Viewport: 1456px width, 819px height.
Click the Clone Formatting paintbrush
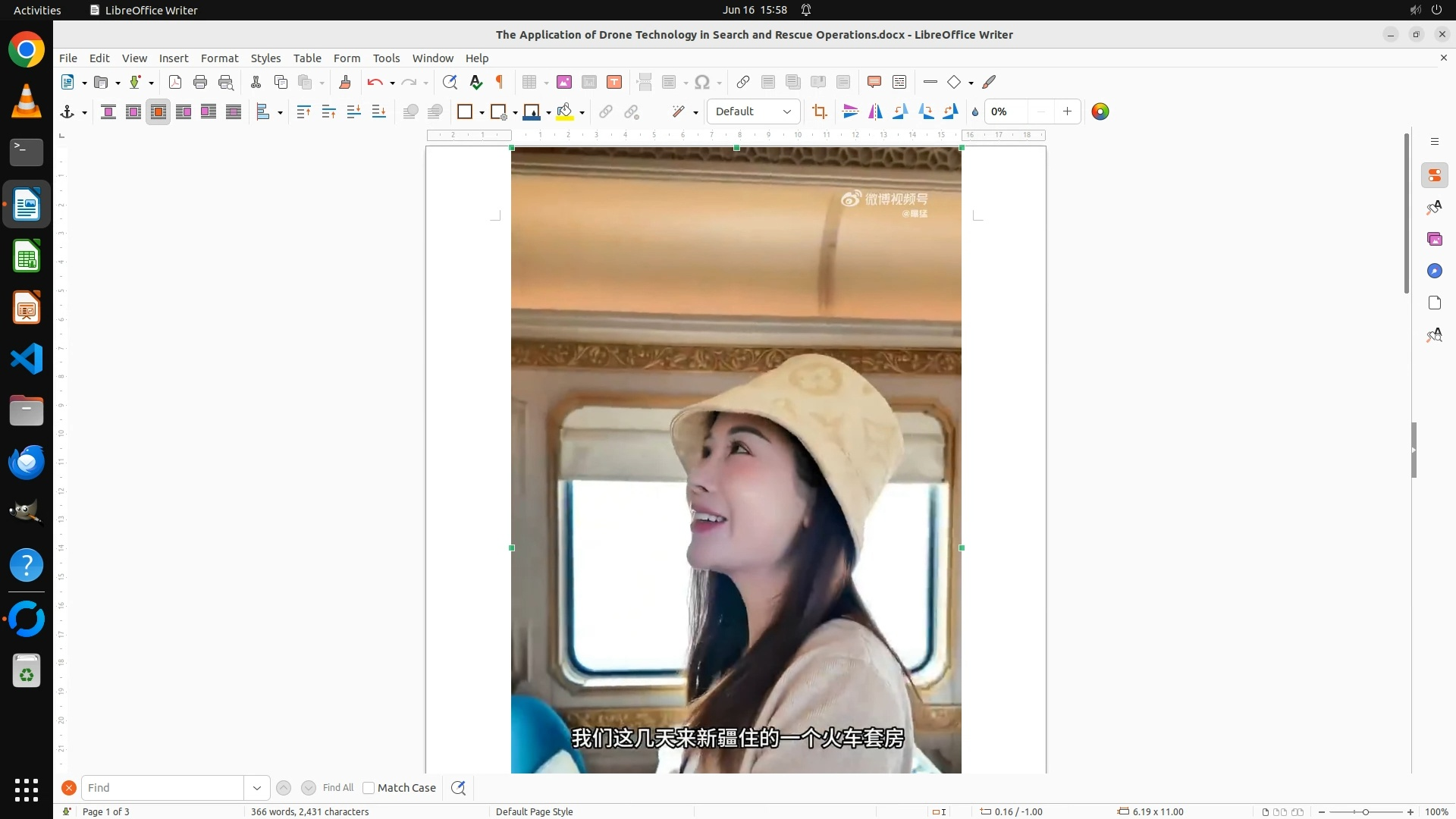pyautogui.click(x=345, y=82)
